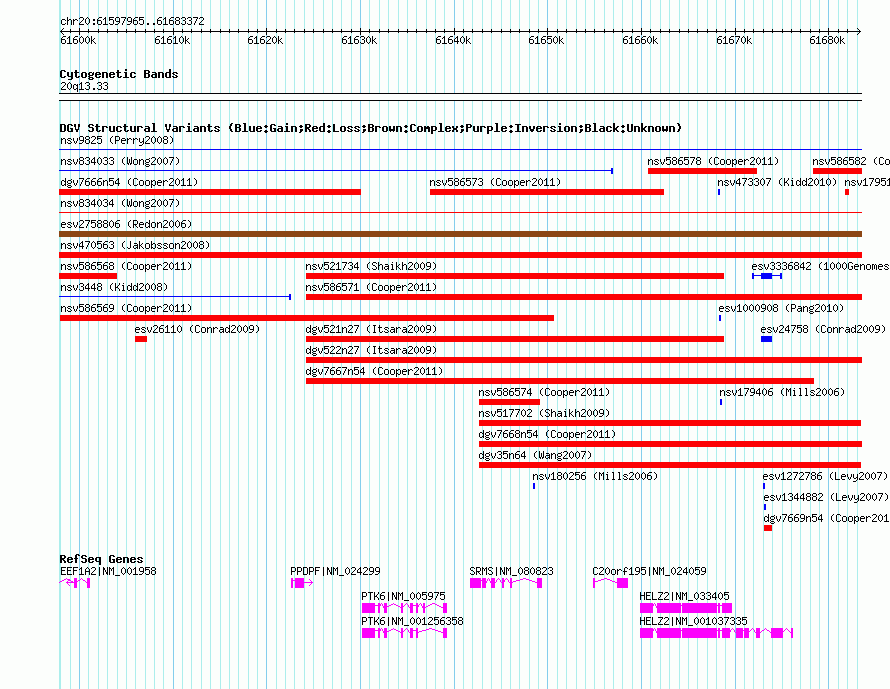Click the Cytogenetic Bands track title
The height and width of the screenshot is (689, 890).
(119, 74)
